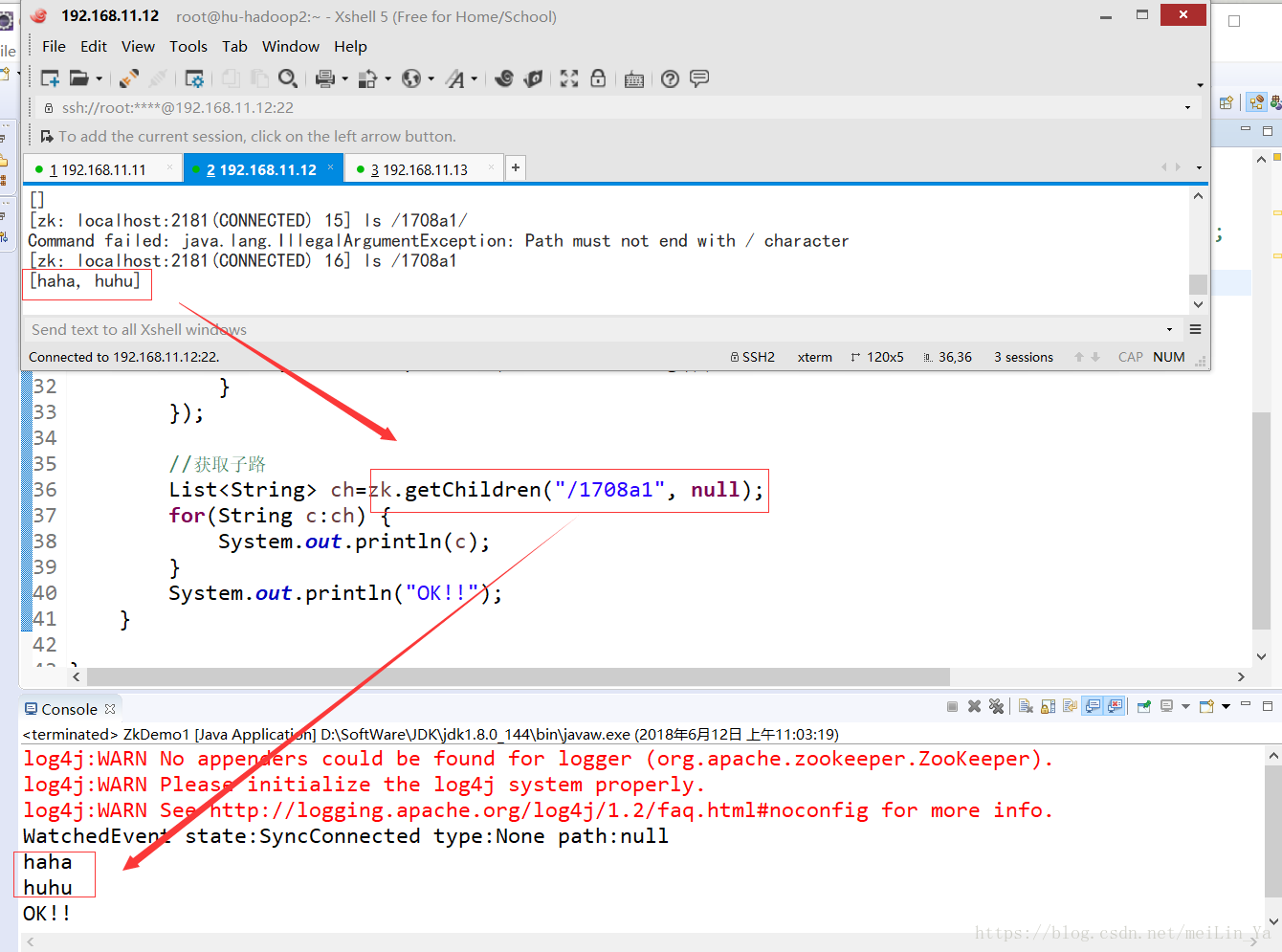Image resolution: width=1282 pixels, height=952 pixels.
Task: Click the Clear Console icon
Action: coord(1026,707)
